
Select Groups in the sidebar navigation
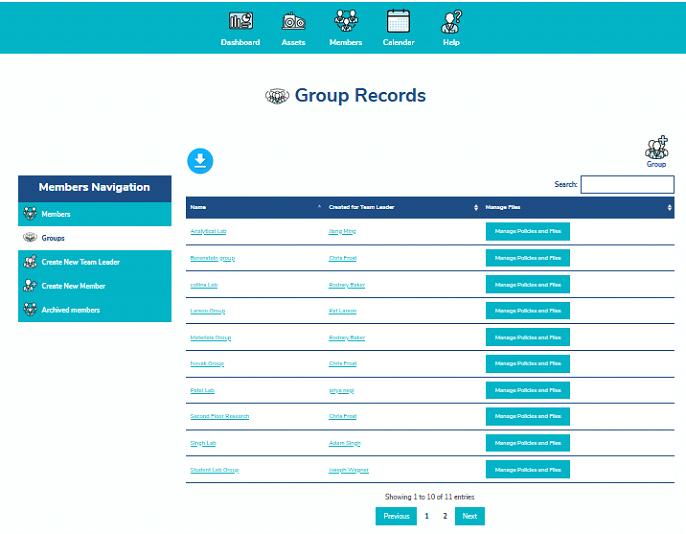pyautogui.click(x=53, y=239)
